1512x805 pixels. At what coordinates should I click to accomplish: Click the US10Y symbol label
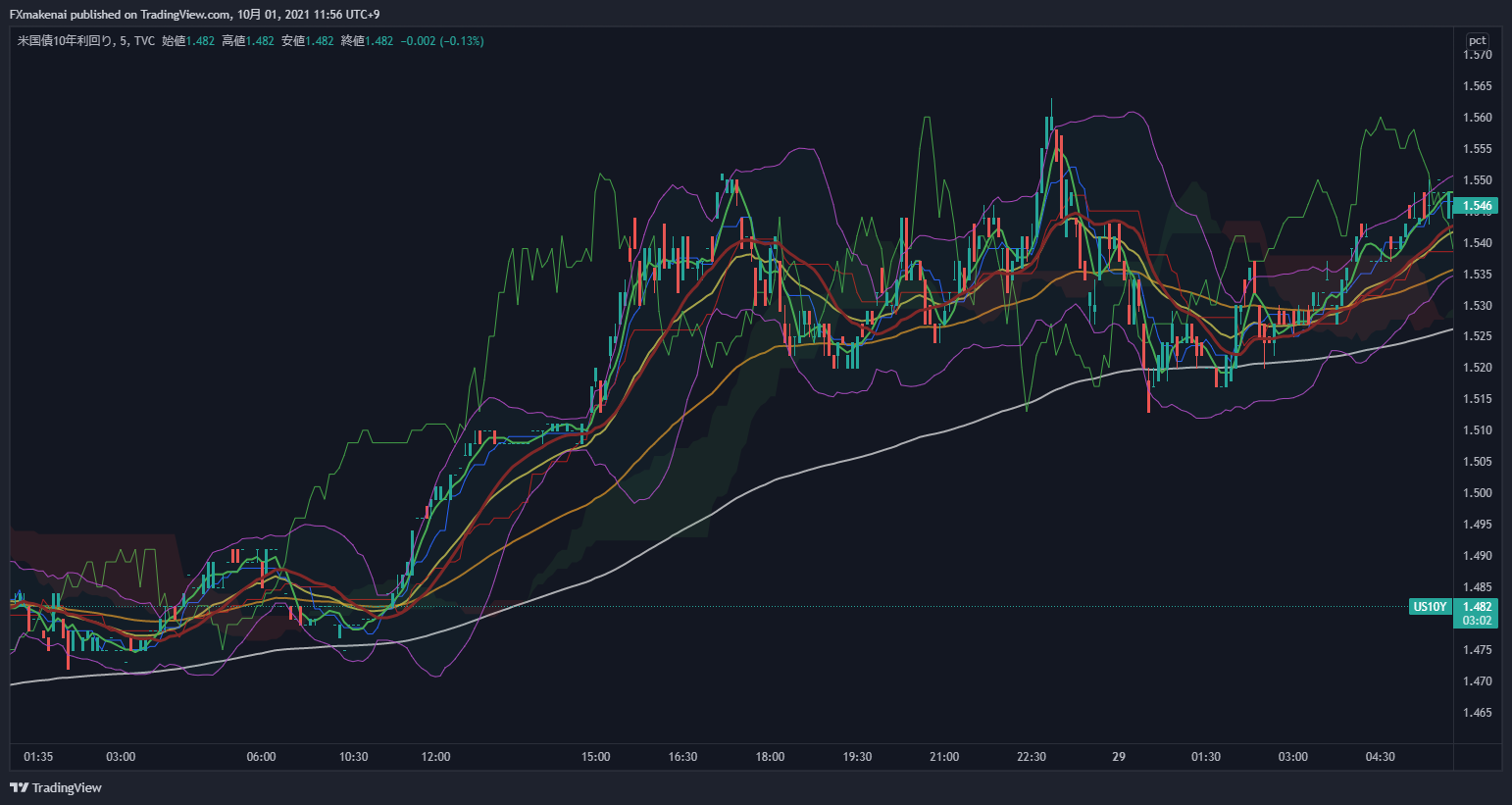pos(1430,607)
